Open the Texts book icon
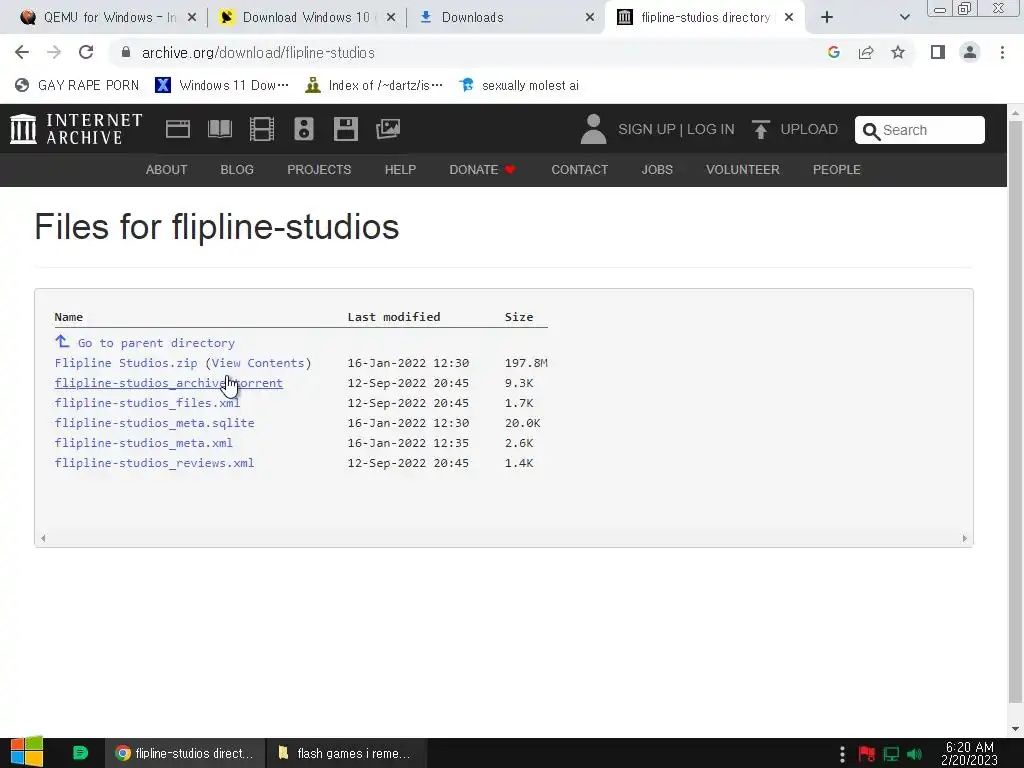The height and width of the screenshot is (768, 1024). [x=219, y=129]
